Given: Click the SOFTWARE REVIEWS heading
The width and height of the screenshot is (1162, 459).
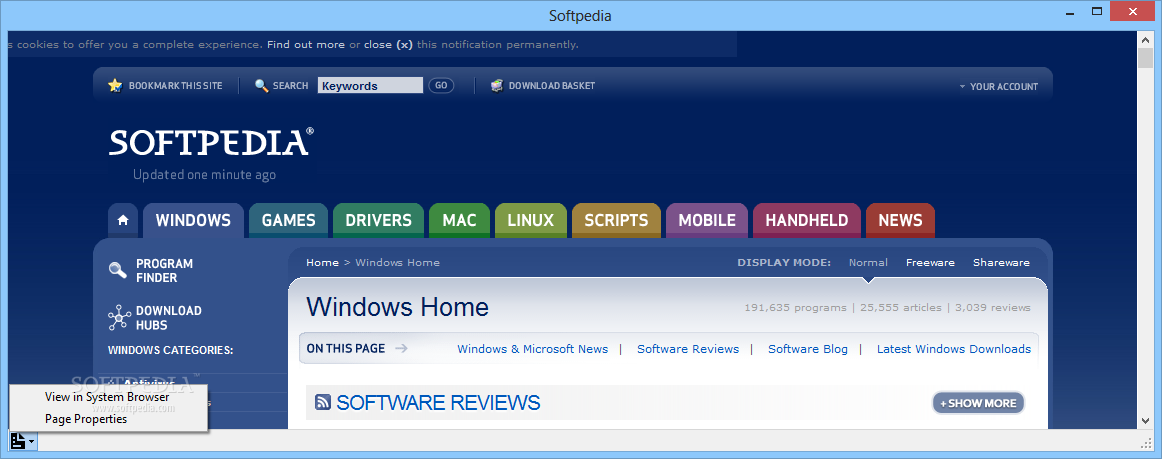Looking at the screenshot, I should pyautogui.click(x=438, y=403).
